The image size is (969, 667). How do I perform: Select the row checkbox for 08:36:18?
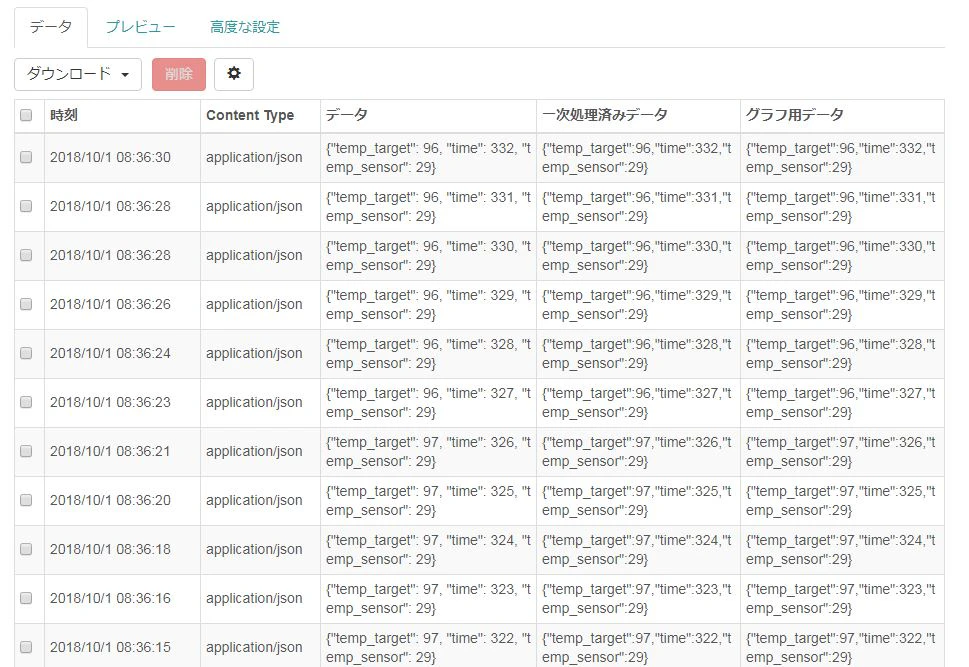[x=26, y=549]
